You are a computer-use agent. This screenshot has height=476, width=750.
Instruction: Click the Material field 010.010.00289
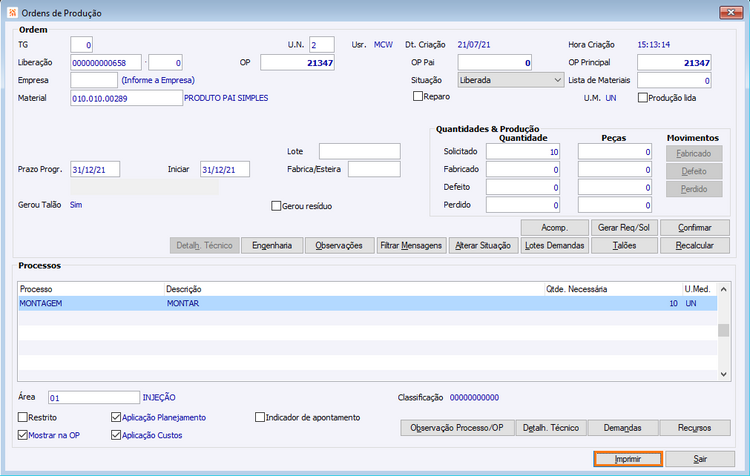(126, 98)
